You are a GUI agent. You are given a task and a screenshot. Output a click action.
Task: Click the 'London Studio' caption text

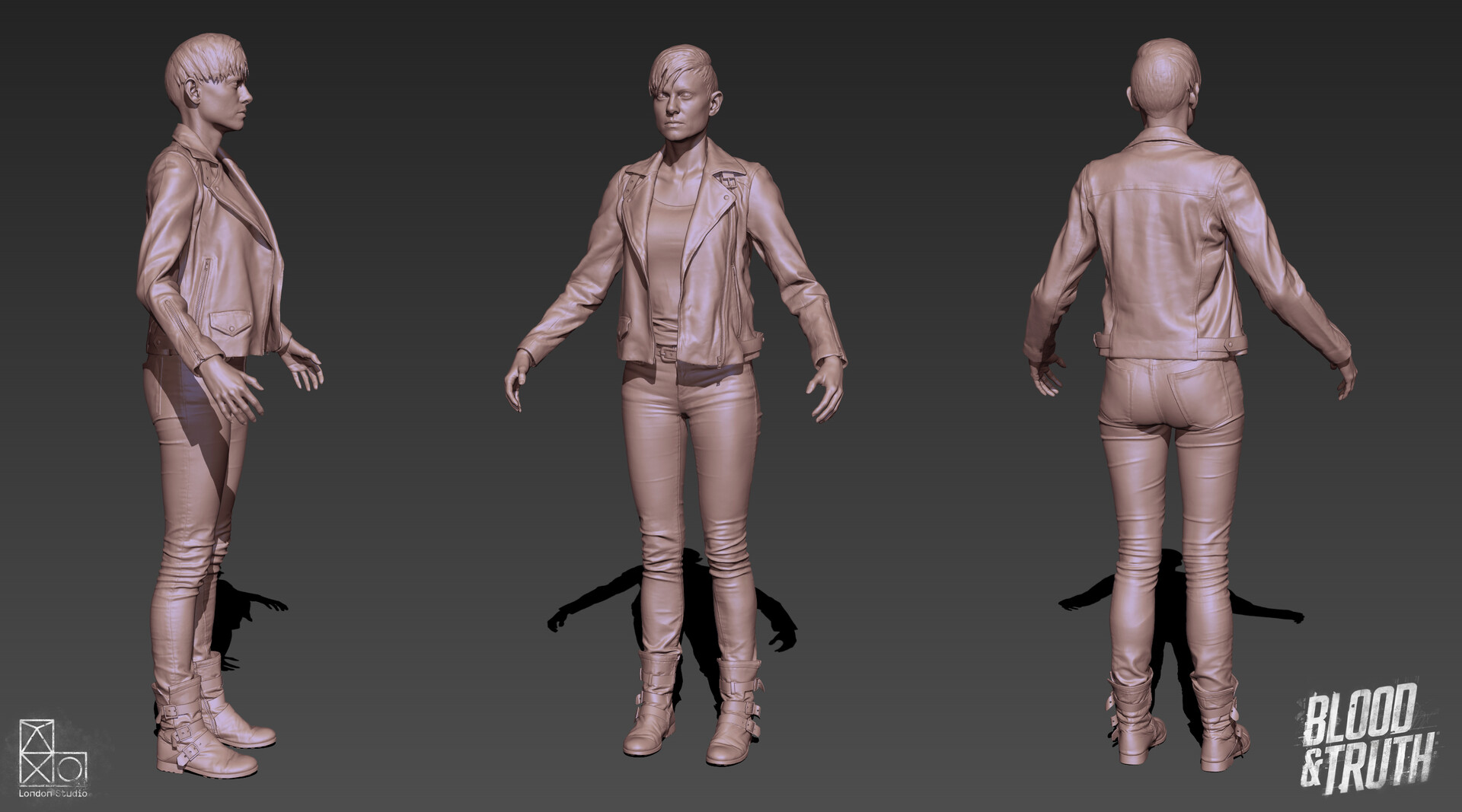53,793
